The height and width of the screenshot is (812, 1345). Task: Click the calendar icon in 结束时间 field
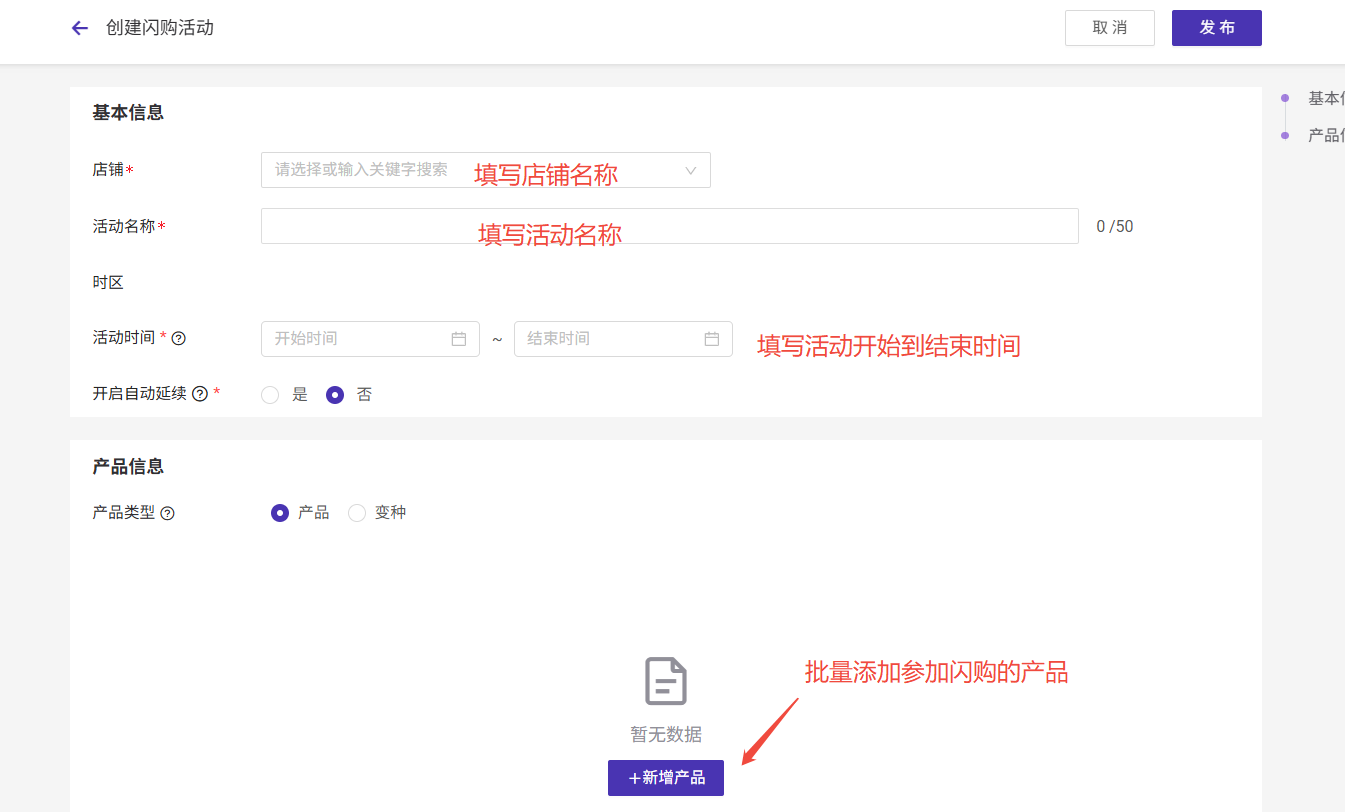click(x=712, y=339)
